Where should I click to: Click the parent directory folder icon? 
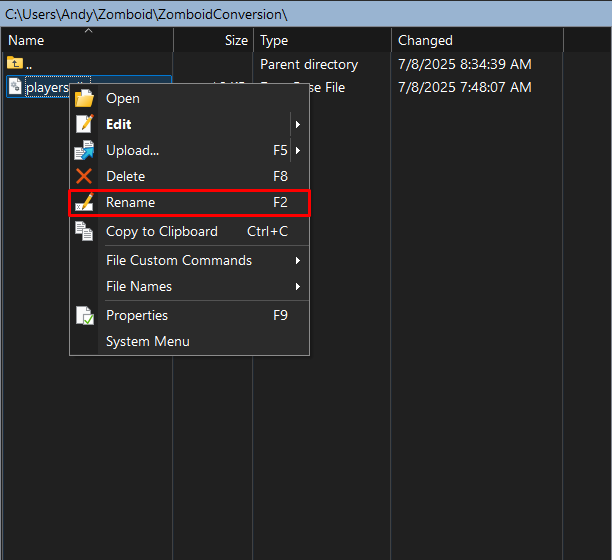coord(15,64)
